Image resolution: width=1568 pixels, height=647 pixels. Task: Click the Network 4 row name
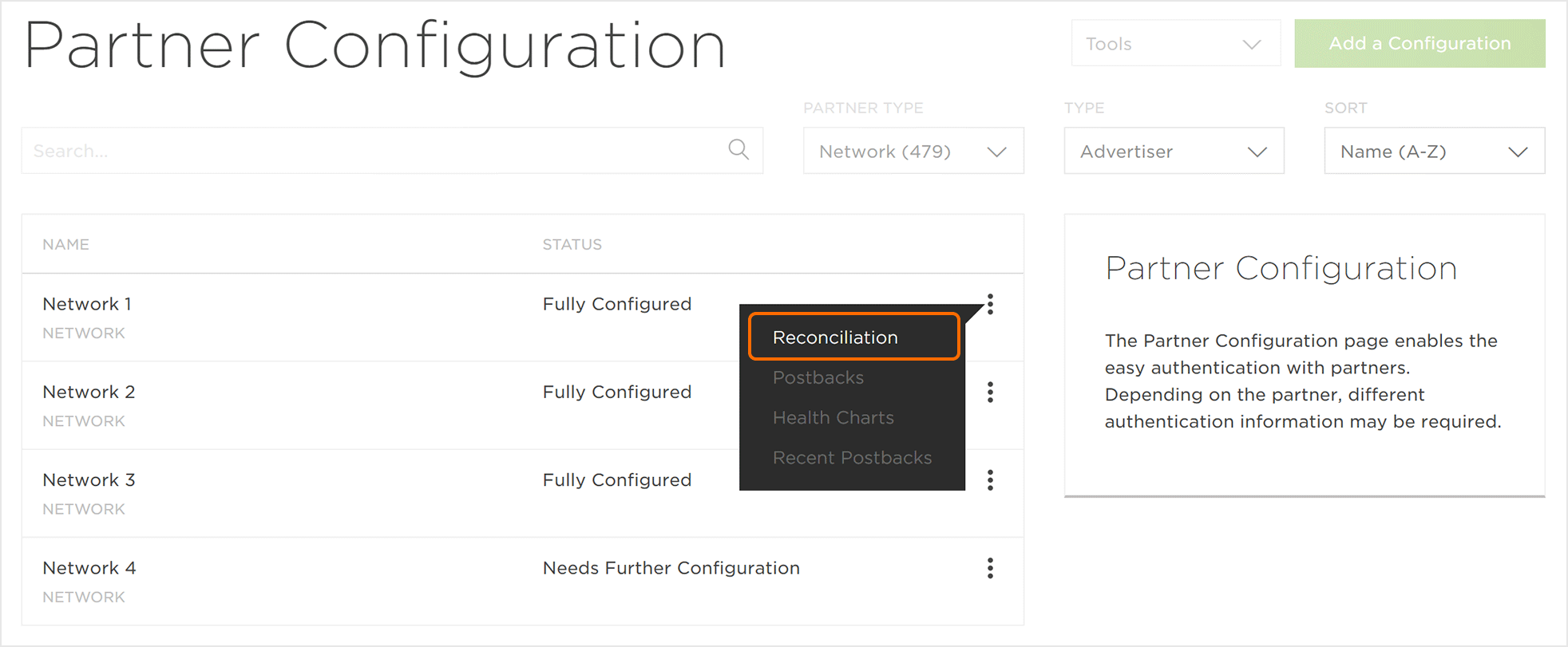[x=89, y=568]
